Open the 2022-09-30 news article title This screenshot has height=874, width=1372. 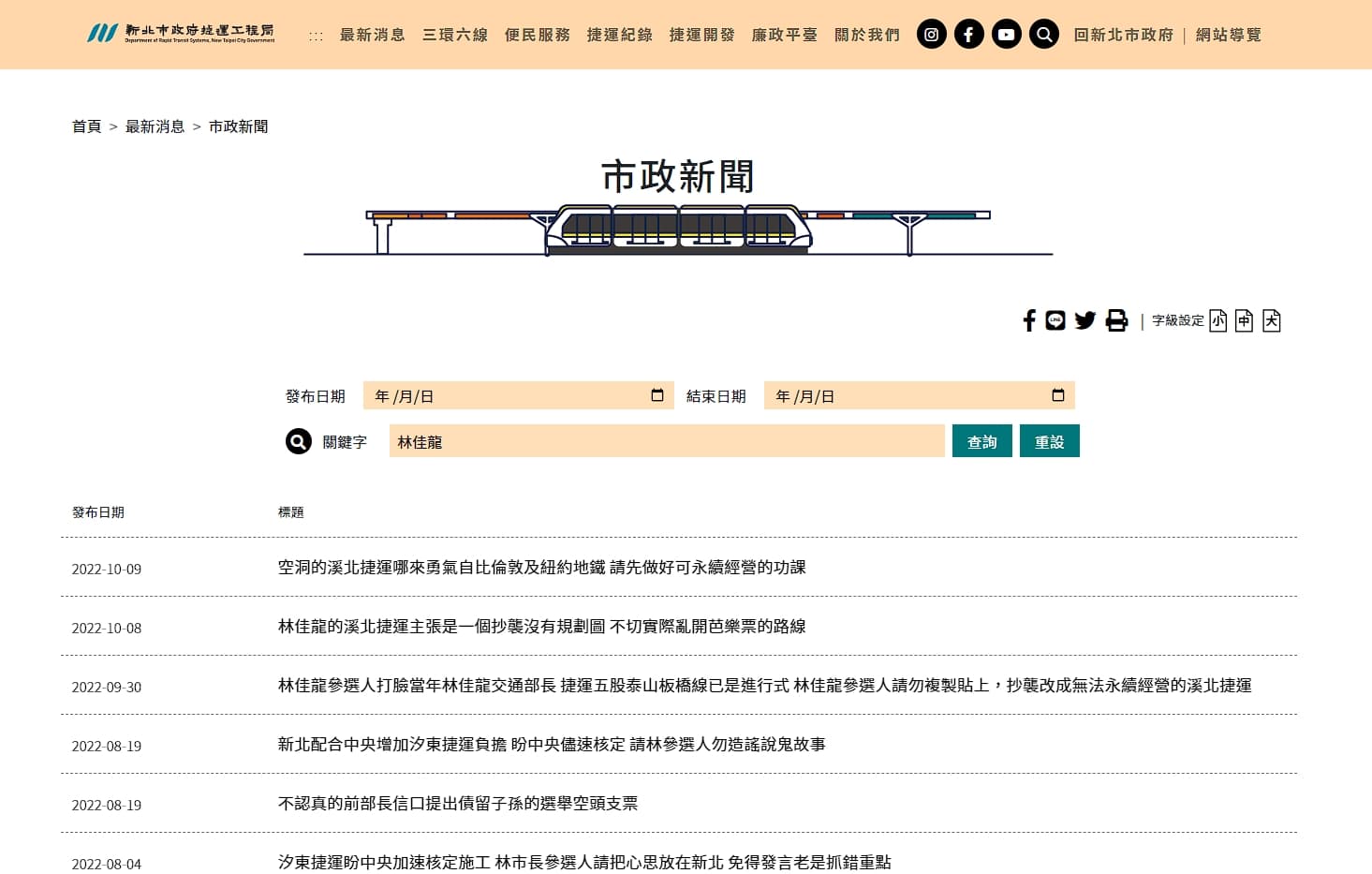(765, 686)
